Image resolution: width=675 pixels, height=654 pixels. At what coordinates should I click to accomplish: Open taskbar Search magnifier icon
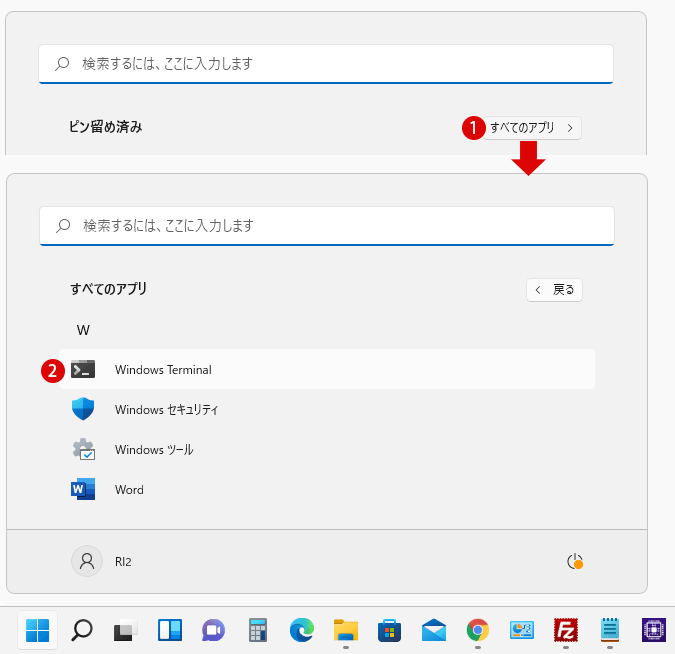tap(82, 630)
